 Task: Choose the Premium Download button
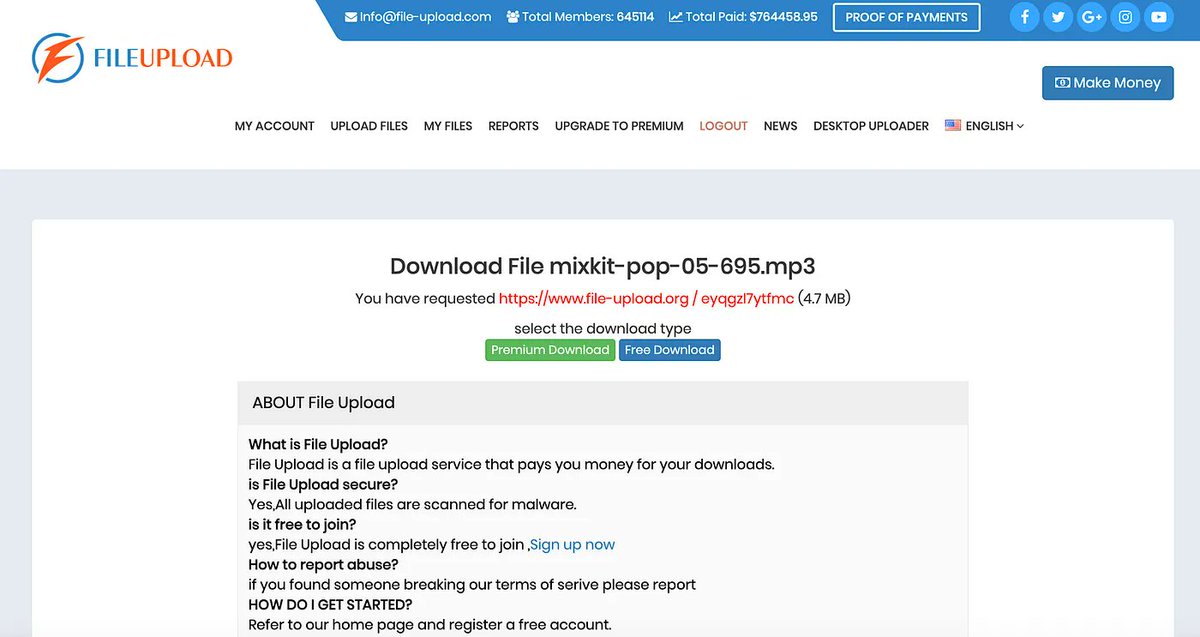click(x=550, y=350)
